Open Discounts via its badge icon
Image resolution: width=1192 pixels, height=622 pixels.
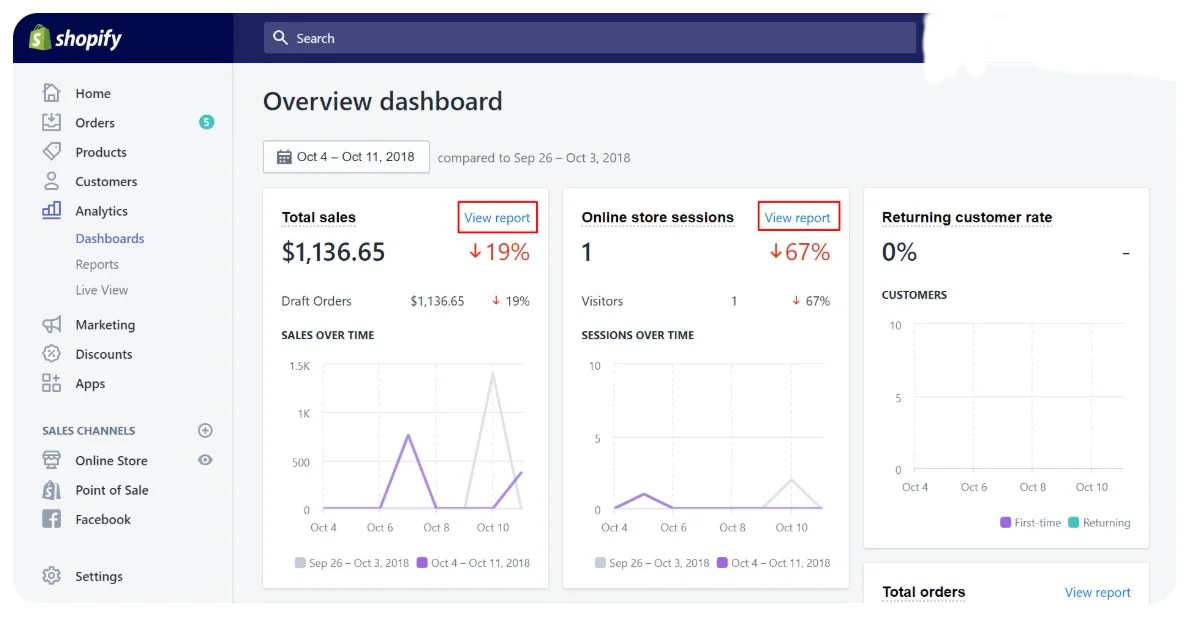[52, 354]
